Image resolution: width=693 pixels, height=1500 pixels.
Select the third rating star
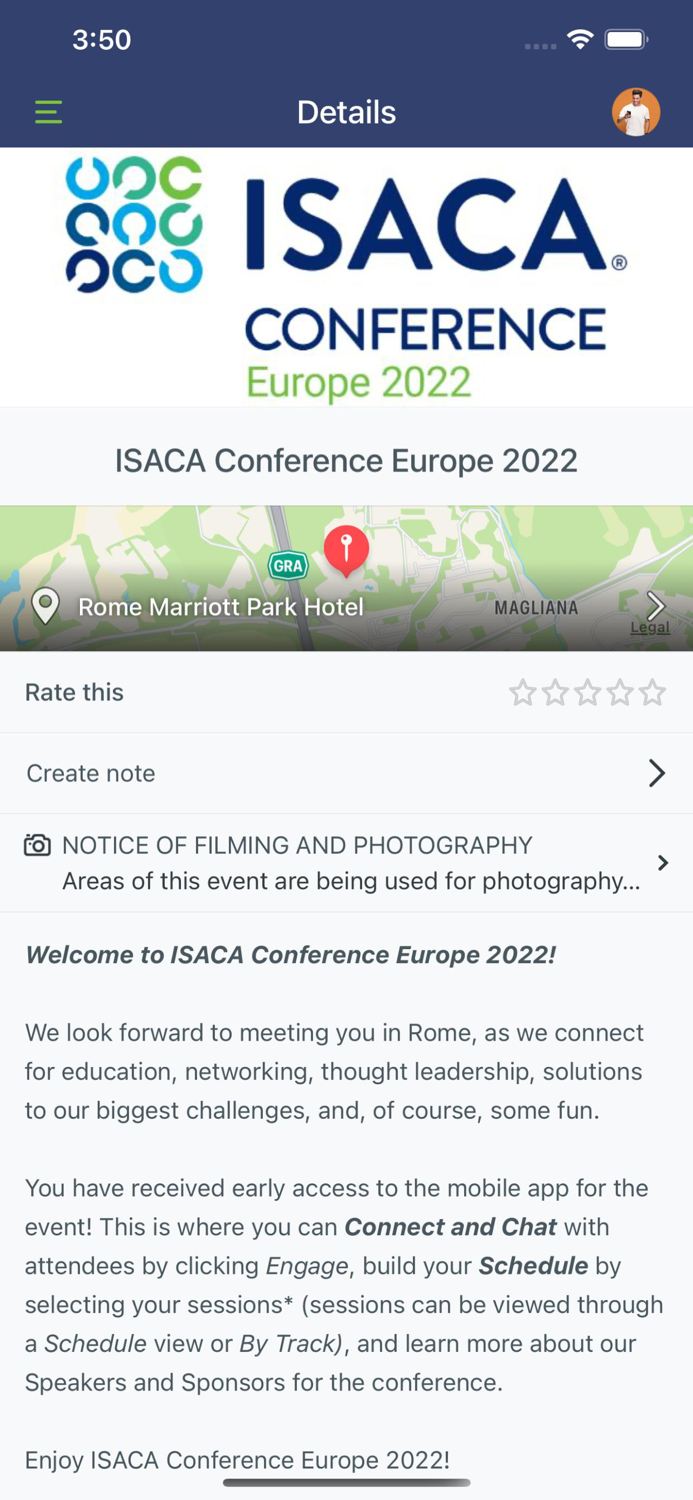[x=587, y=692]
